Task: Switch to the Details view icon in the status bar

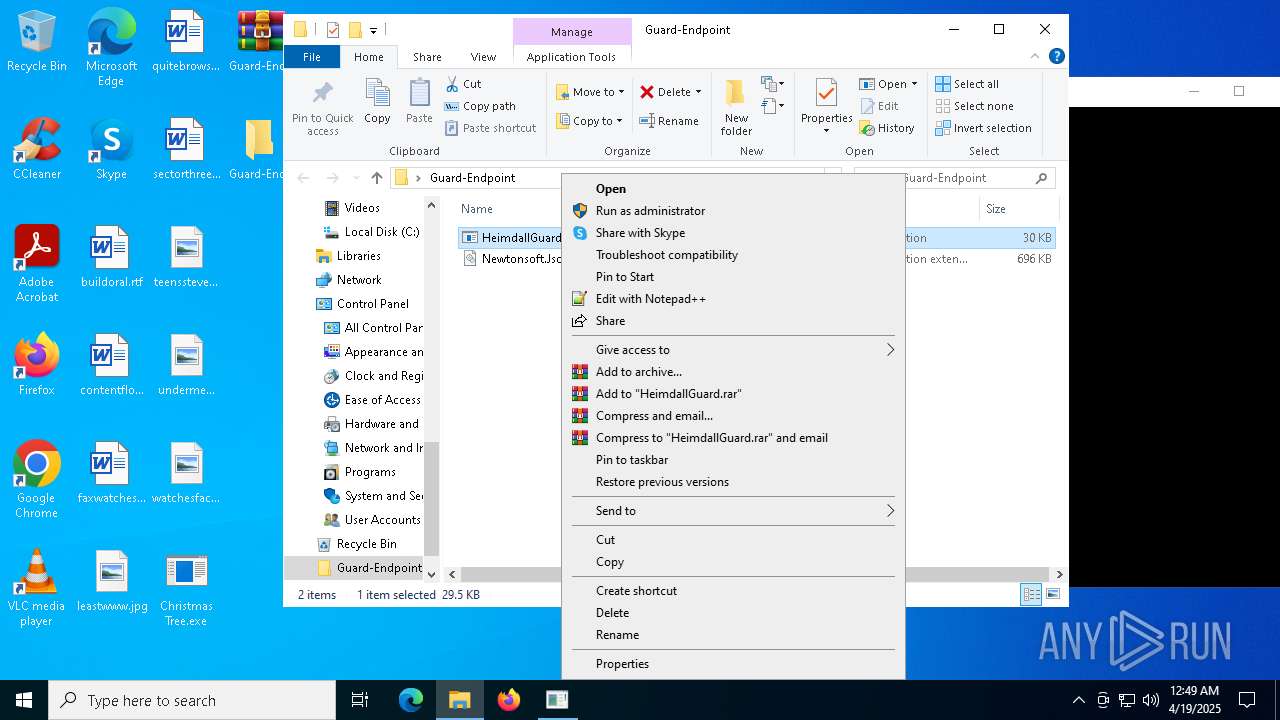Action: tap(1031, 594)
